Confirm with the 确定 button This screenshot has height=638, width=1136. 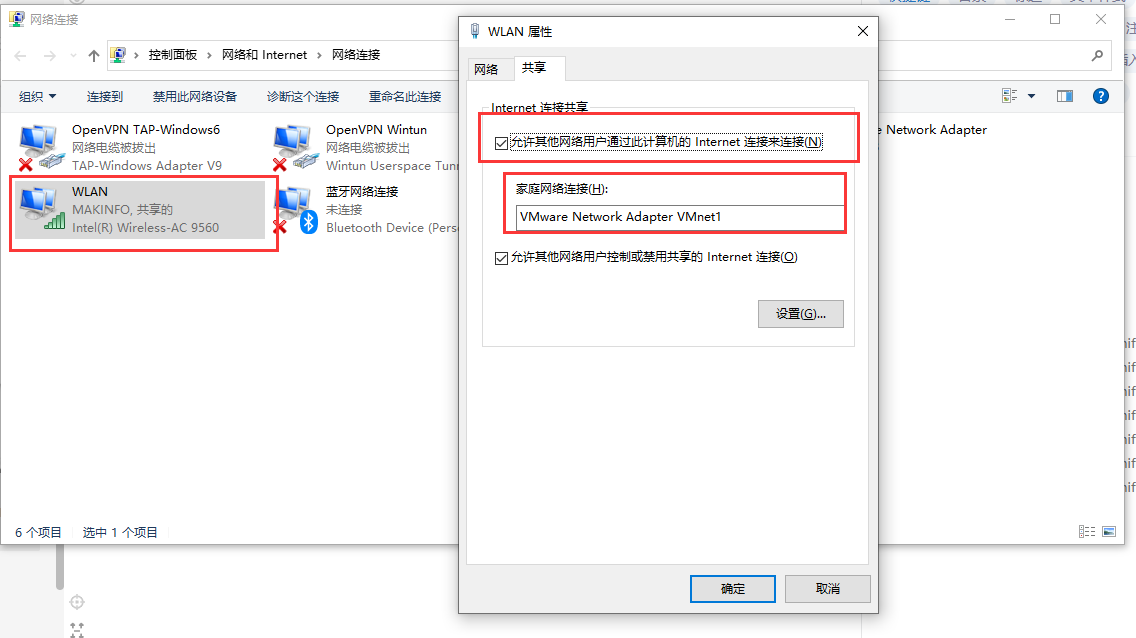pos(732,589)
